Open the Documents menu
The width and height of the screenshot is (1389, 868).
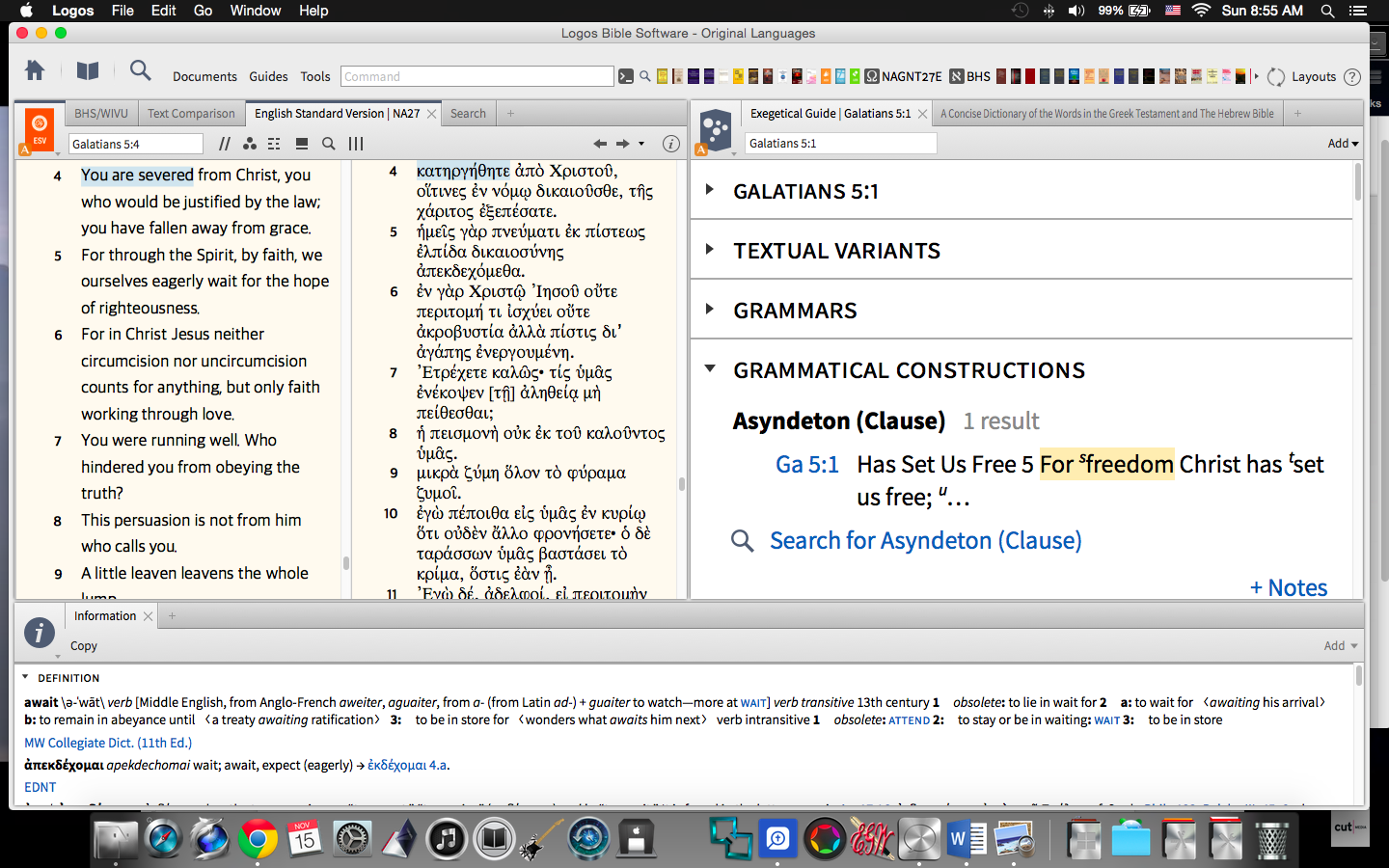click(x=204, y=76)
